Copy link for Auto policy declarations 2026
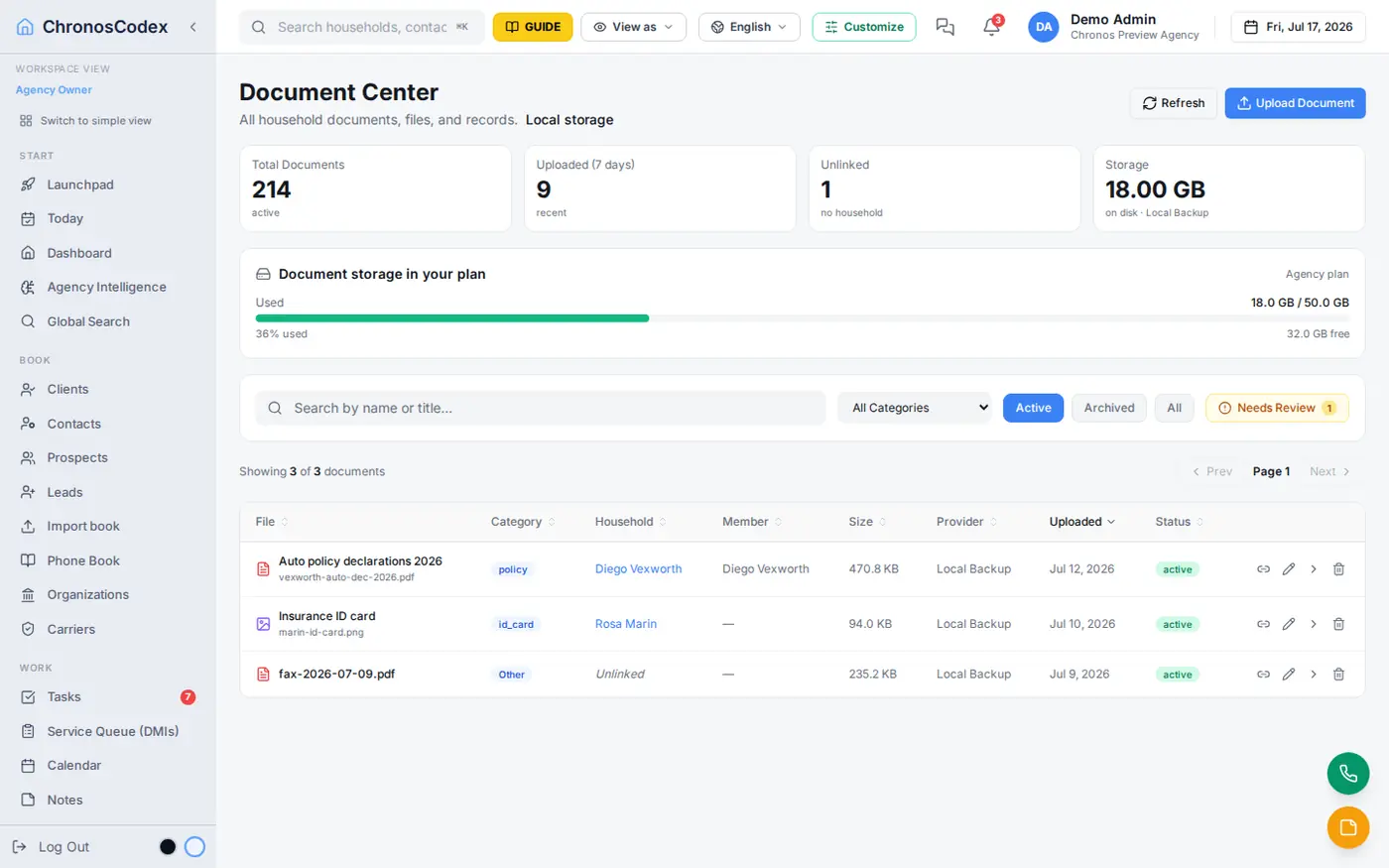Screen dimensions: 1389x868 tap(1263, 569)
